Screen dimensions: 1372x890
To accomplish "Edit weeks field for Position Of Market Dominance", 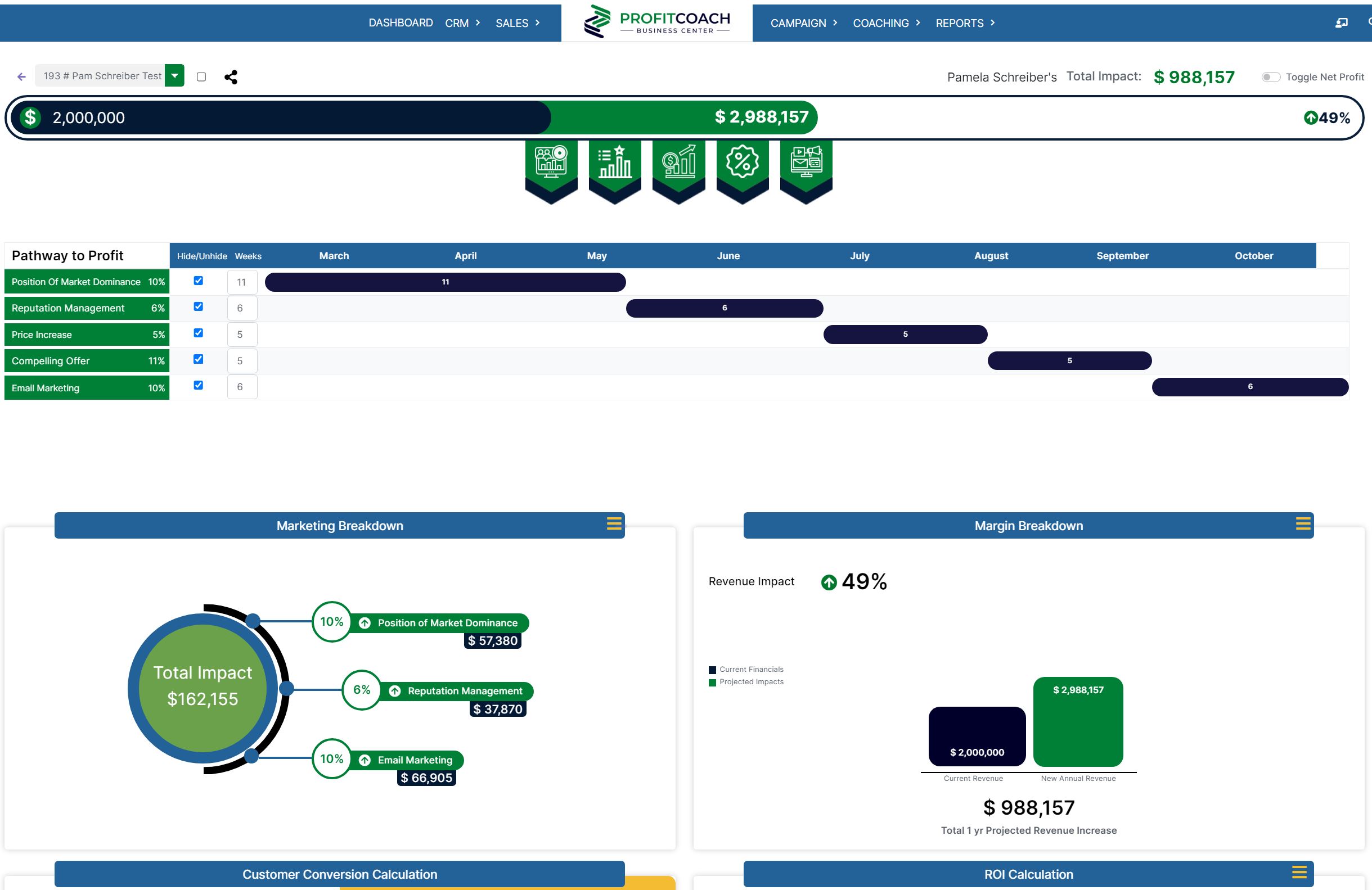I will 242,282.
